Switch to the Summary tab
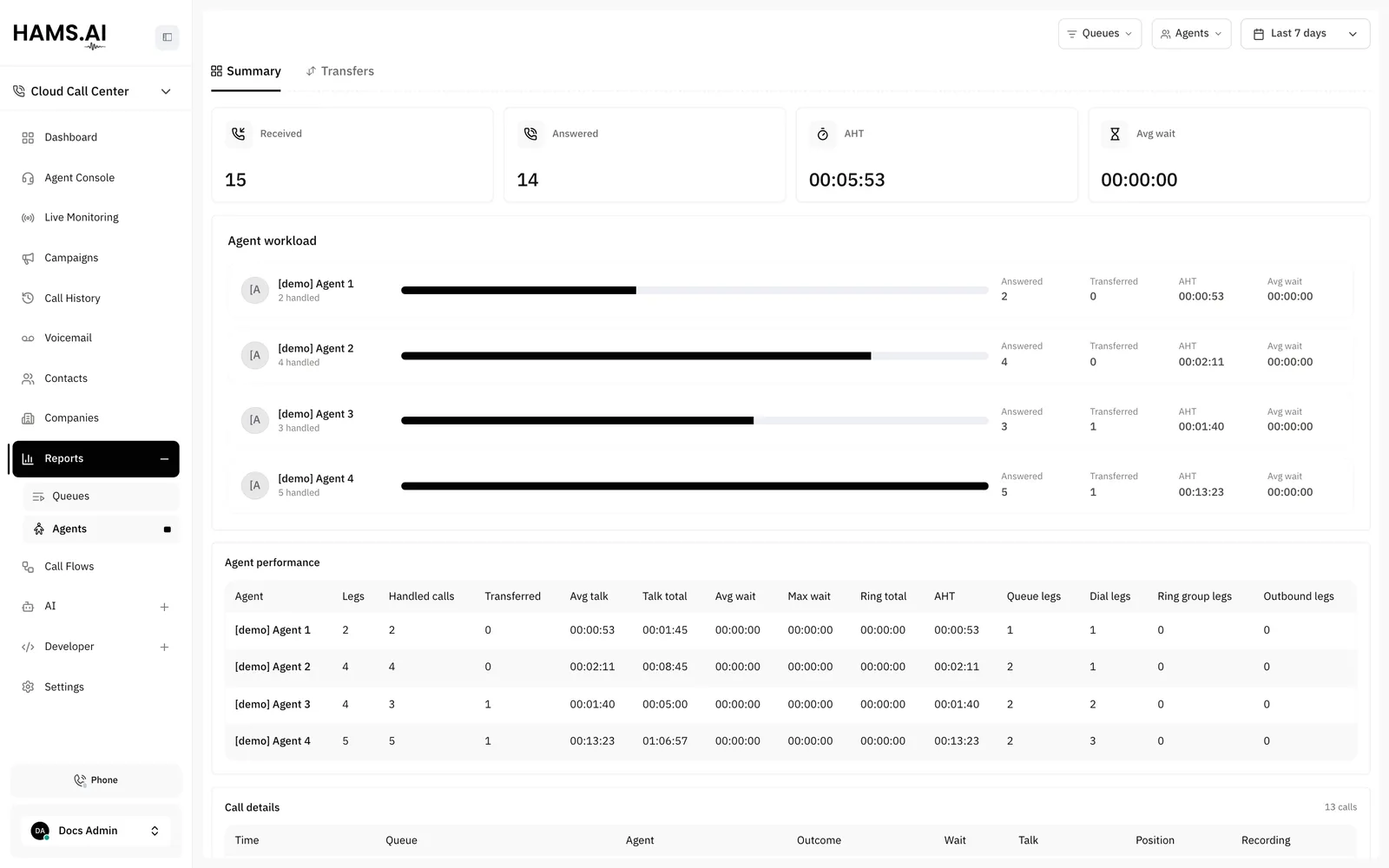 [x=246, y=71]
